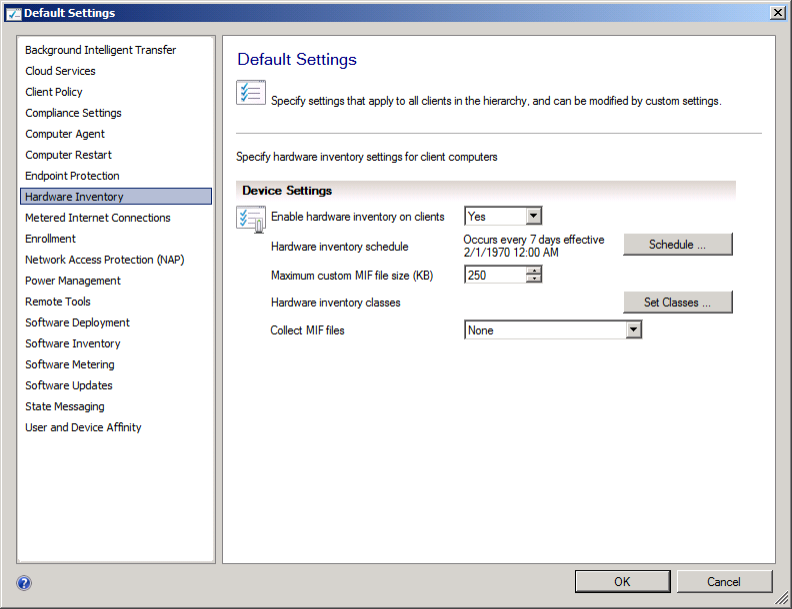Open User and Device Affinity settings
792x609 pixels.
[x=83, y=428]
